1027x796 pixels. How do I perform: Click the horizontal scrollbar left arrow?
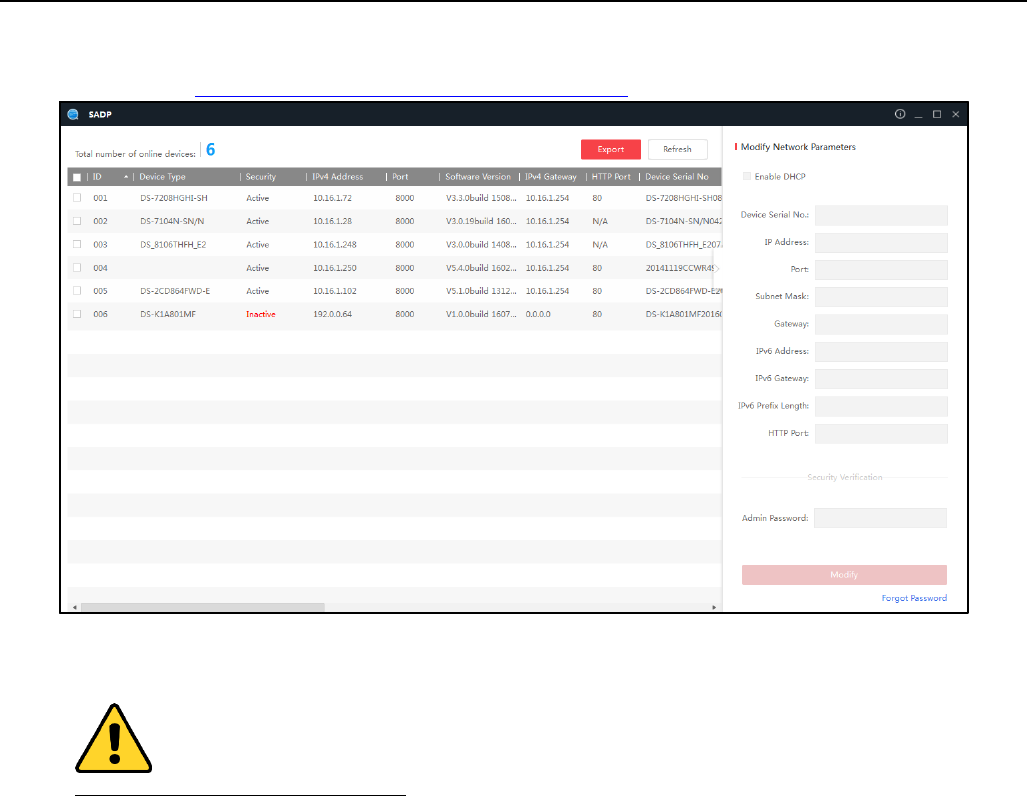tap(75, 607)
